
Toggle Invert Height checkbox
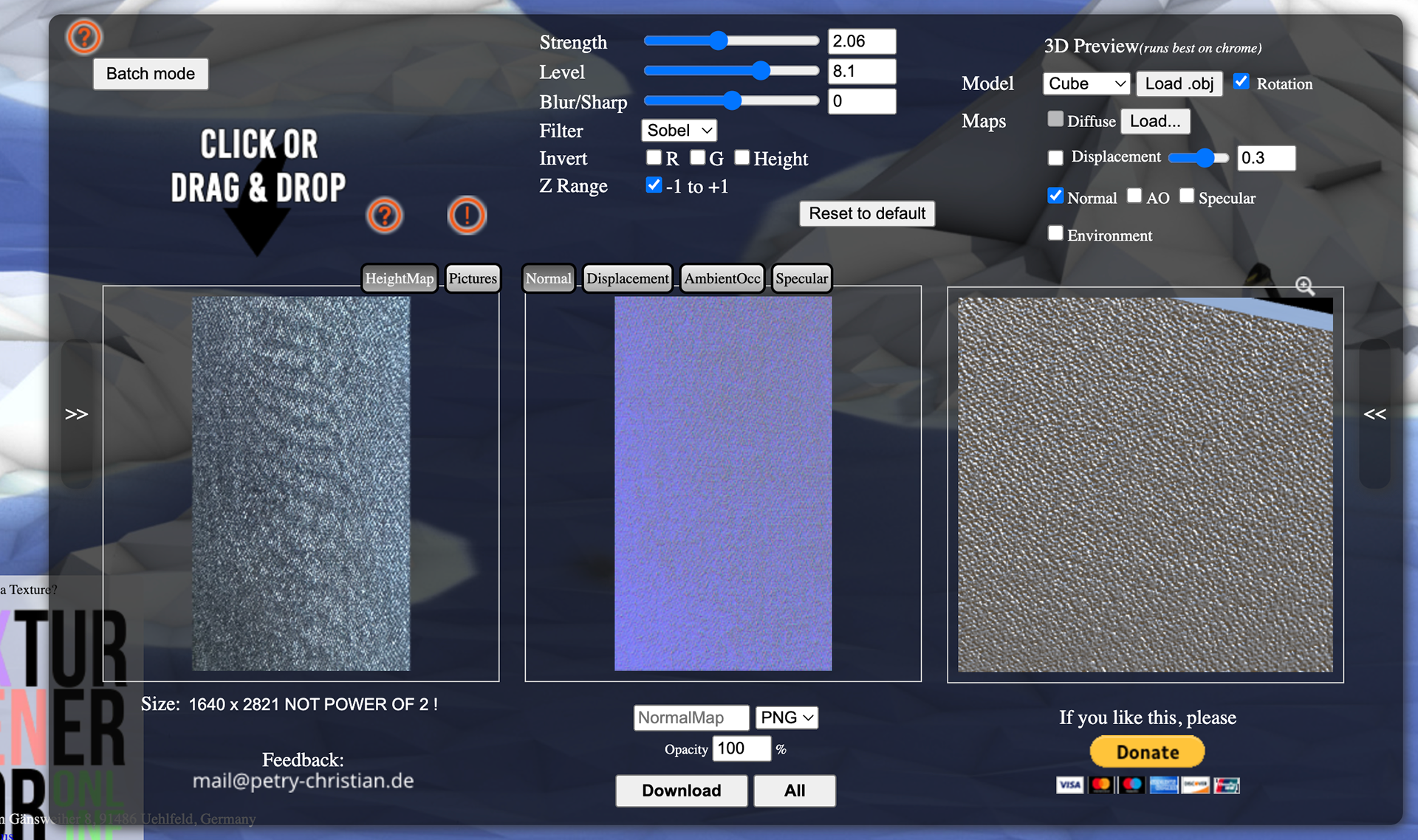pos(742,157)
